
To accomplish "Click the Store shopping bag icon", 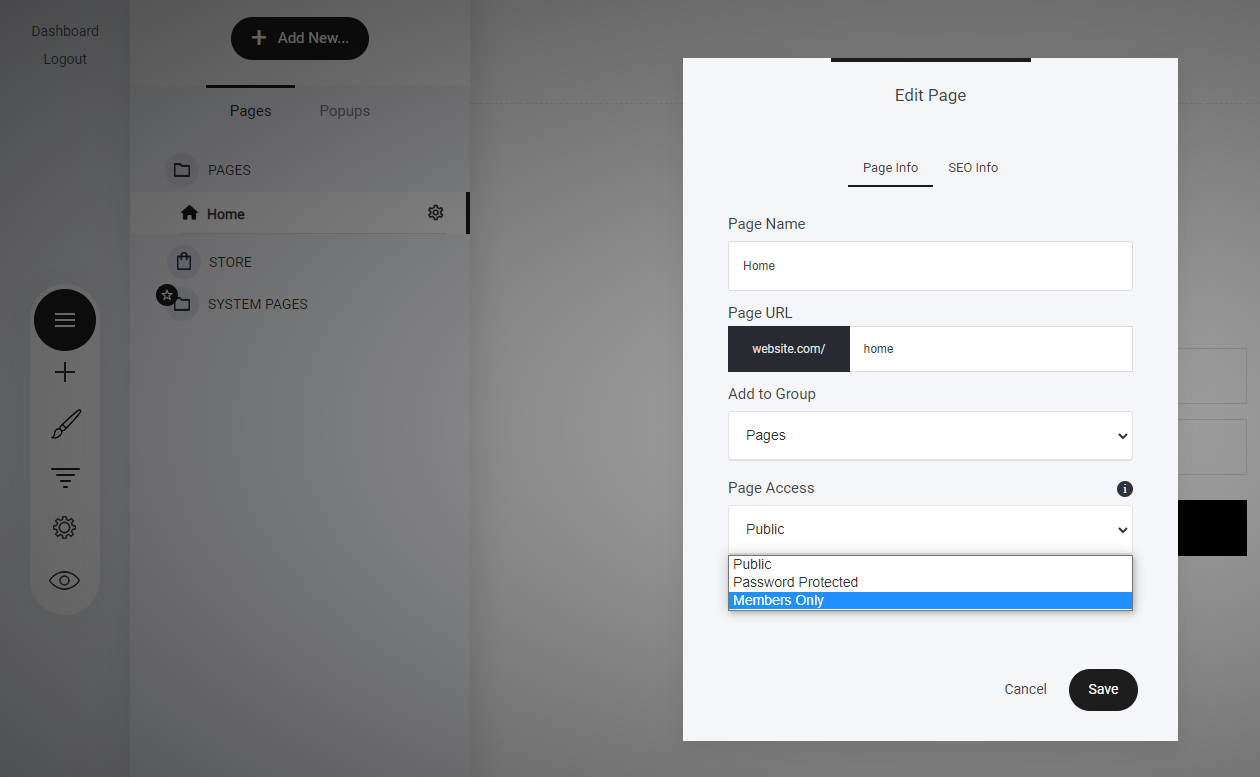I will click(183, 262).
